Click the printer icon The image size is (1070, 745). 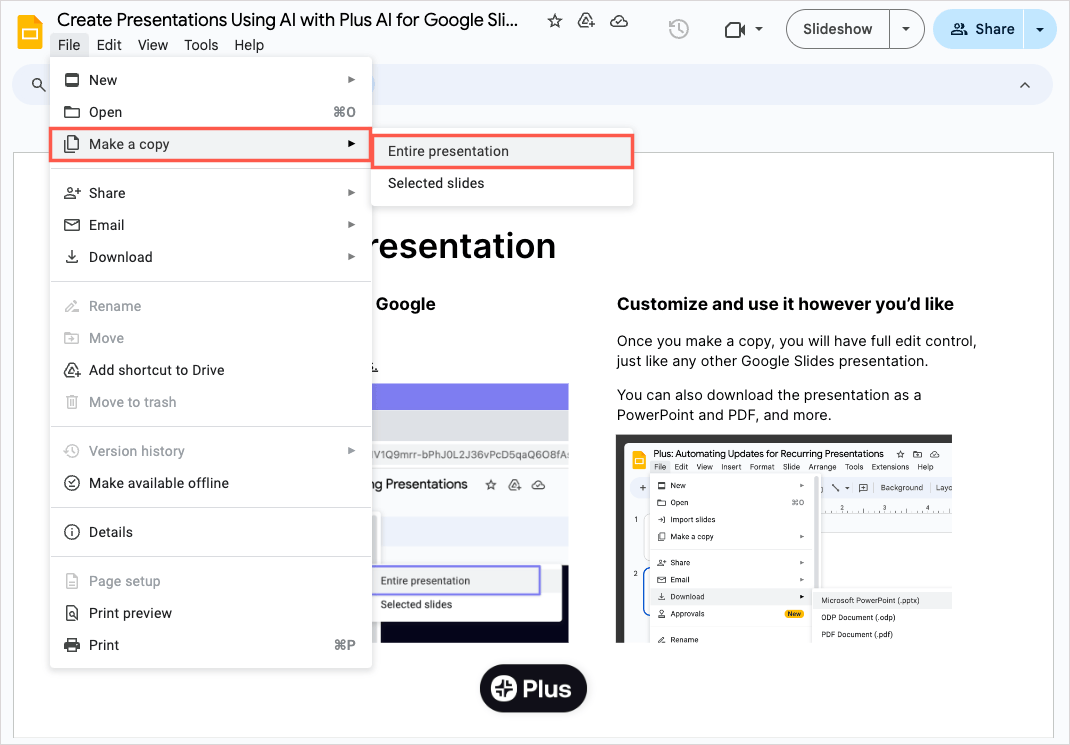point(72,646)
